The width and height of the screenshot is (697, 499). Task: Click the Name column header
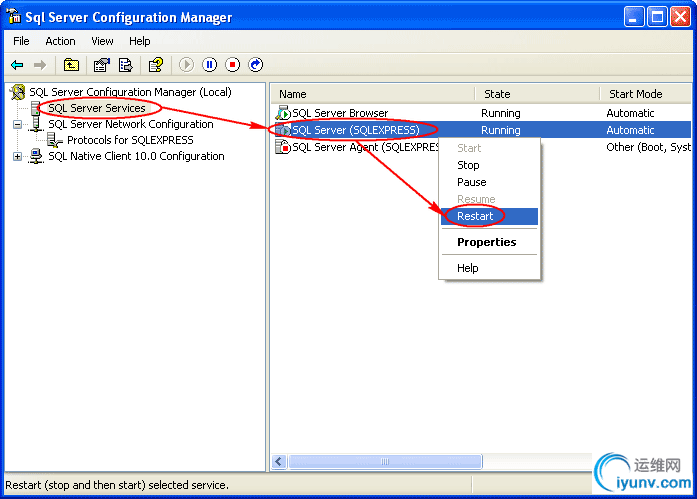[x=373, y=94]
